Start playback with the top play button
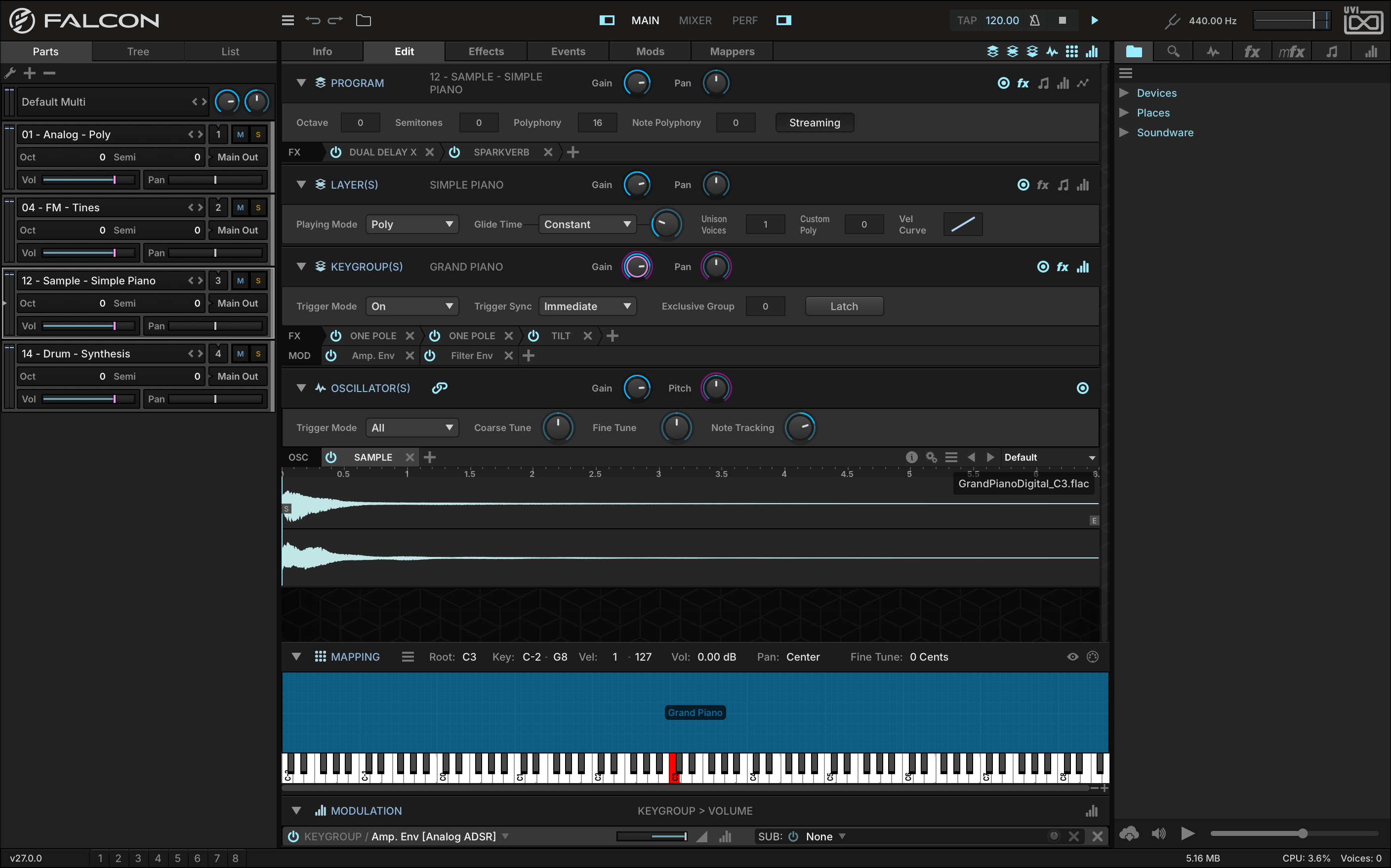 (x=1095, y=20)
